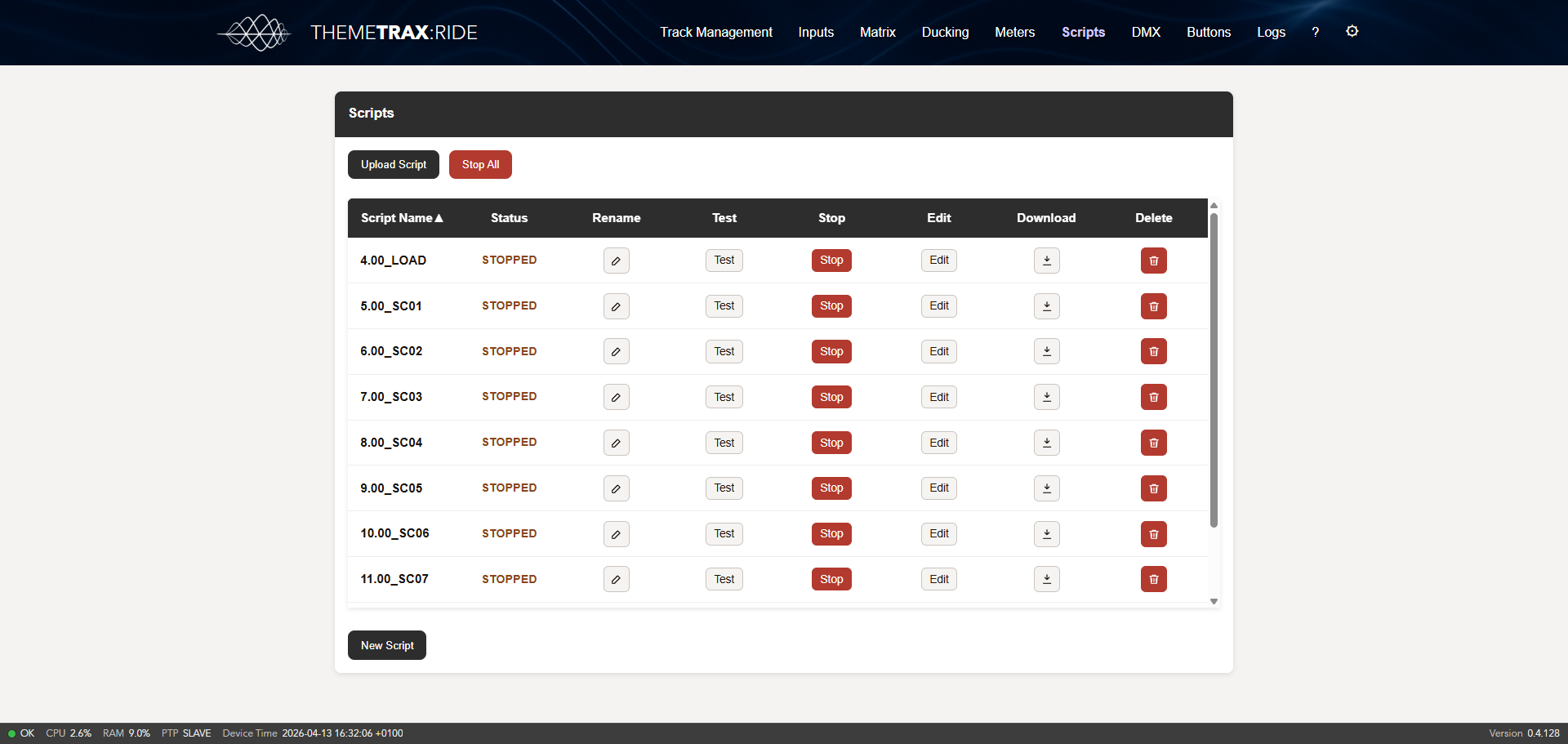
Task: Open the help question mark
Action: pos(1315,33)
